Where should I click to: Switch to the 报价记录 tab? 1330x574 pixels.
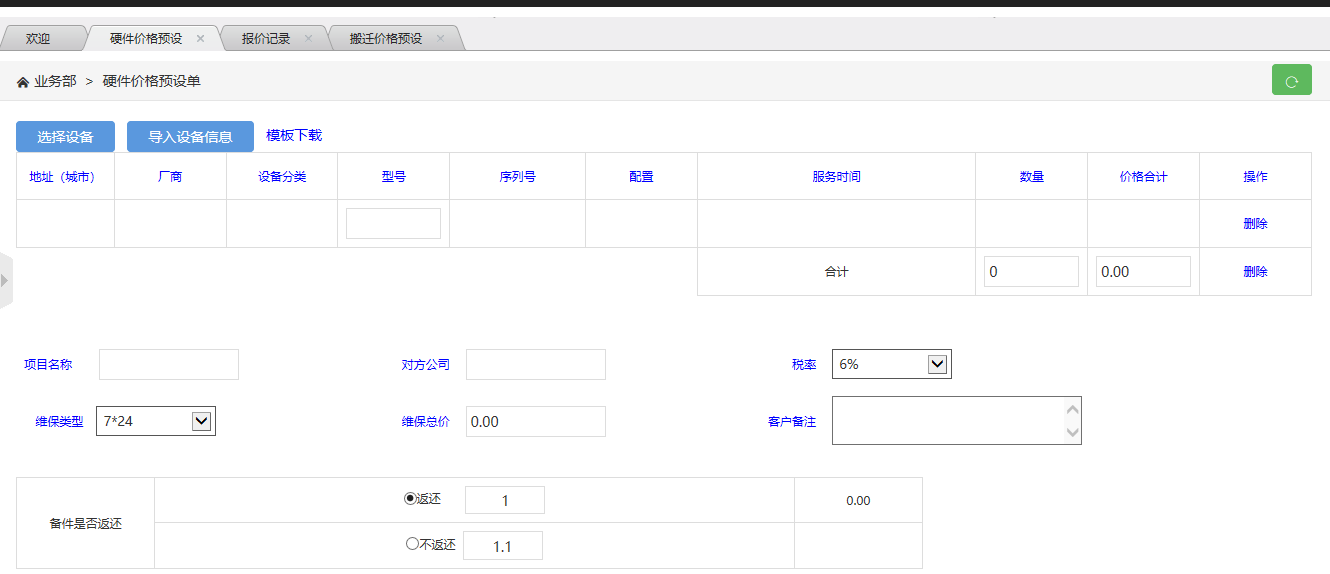pyautogui.click(x=265, y=39)
